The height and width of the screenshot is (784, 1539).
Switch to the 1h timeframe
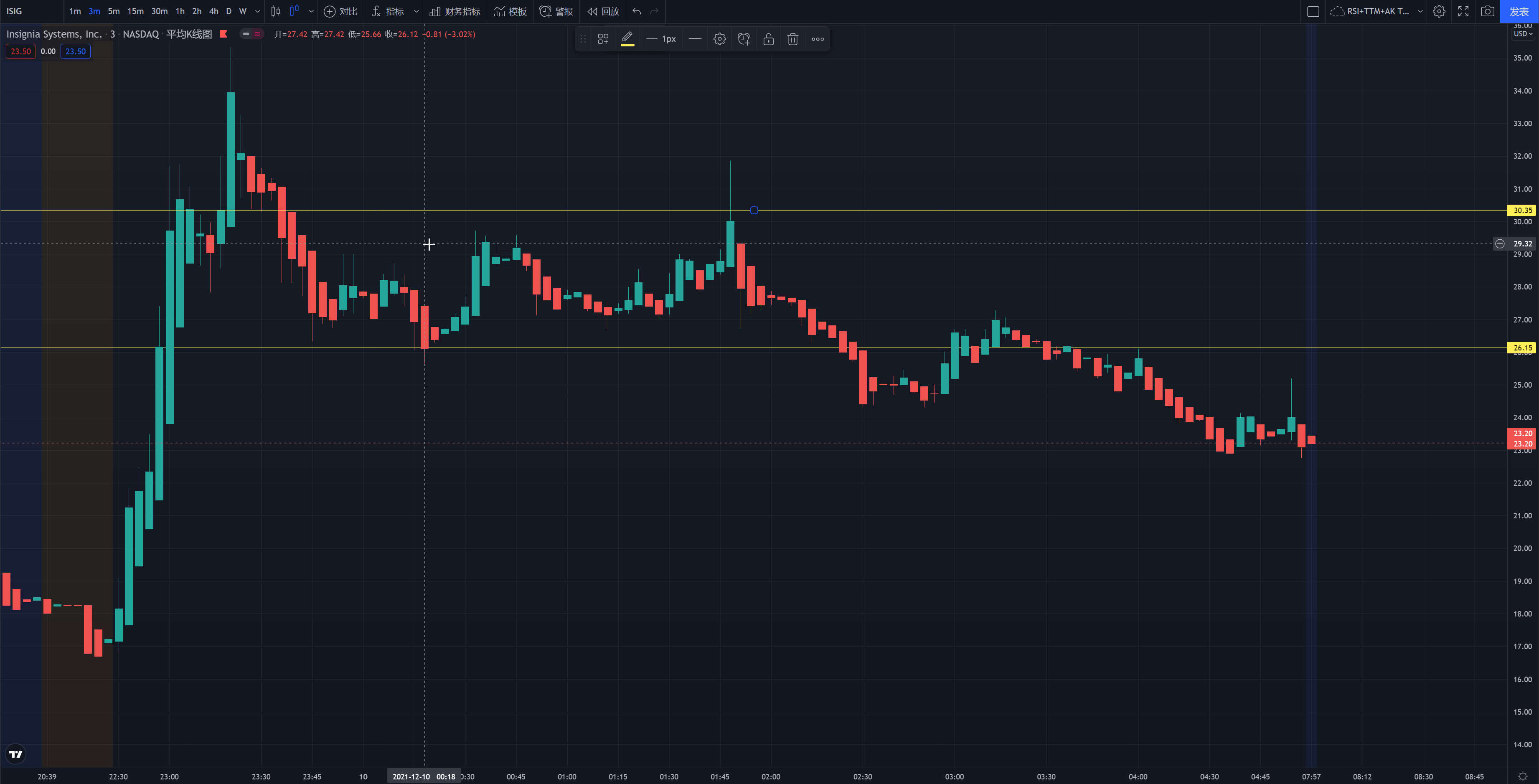180,11
